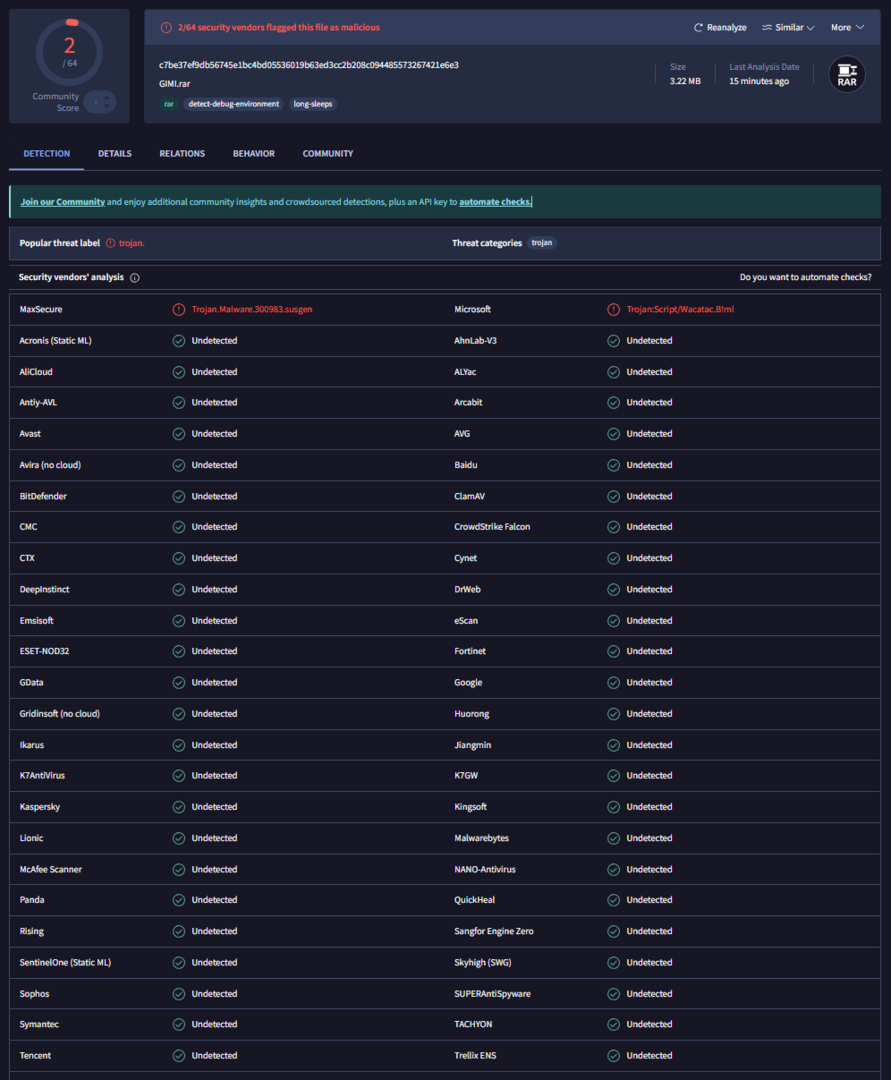
Task: Click the checkmark icon in the Sophos row
Action: 178,994
